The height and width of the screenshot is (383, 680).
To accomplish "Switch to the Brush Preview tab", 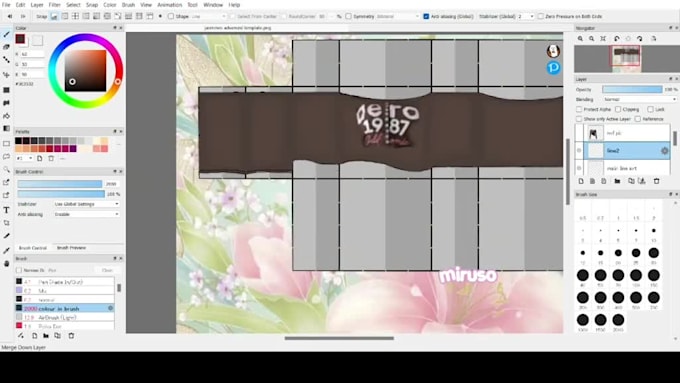I will [71, 248].
